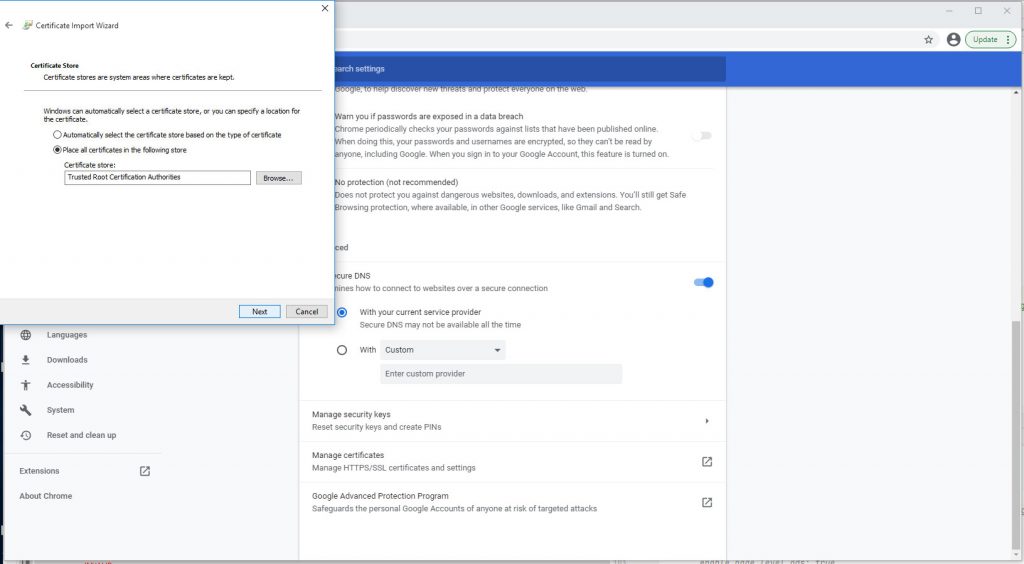Close the Certificate Import Wizard dialog
Viewport: 1024px width, 564px height.
[325, 8]
